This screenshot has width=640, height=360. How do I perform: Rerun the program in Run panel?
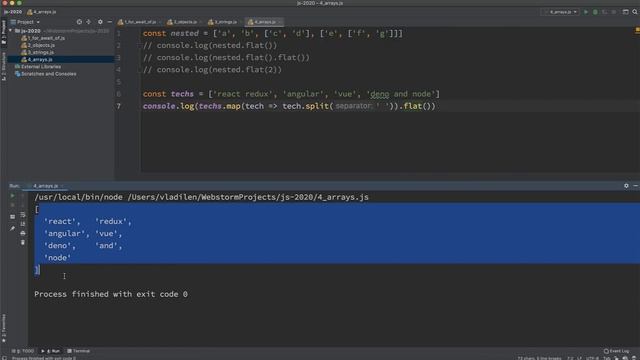click(x=12, y=196)
